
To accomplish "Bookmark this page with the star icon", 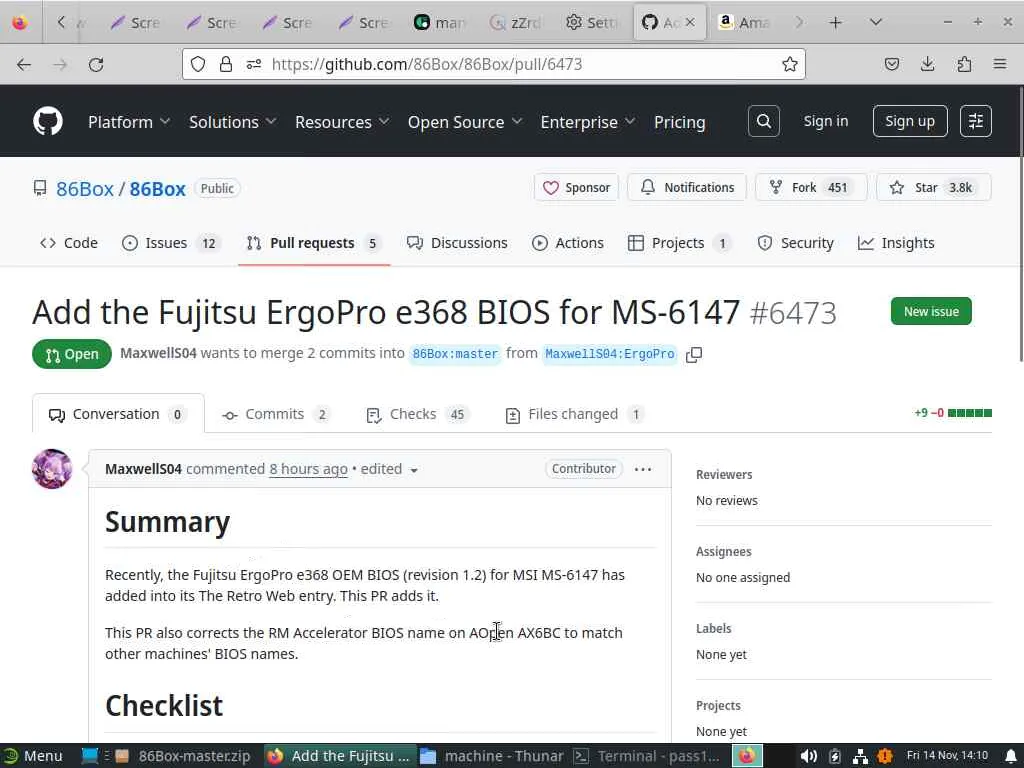I will point(790,64).
